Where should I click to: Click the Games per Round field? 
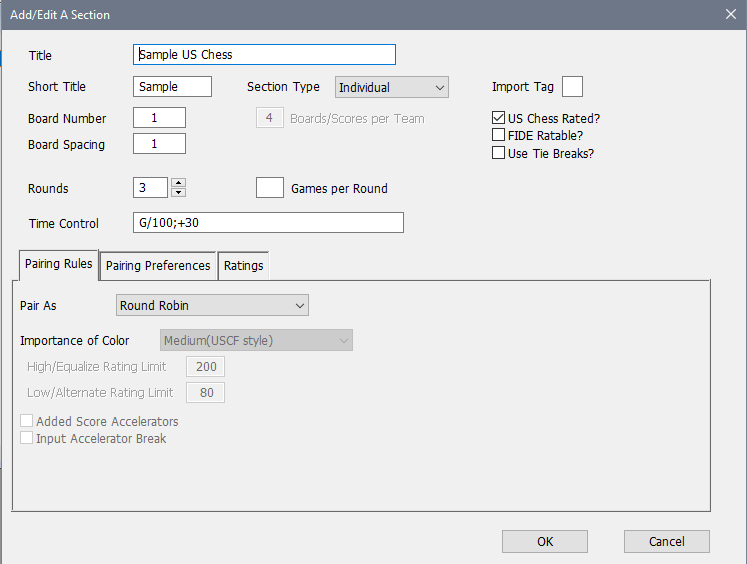(x=270, y=188)
